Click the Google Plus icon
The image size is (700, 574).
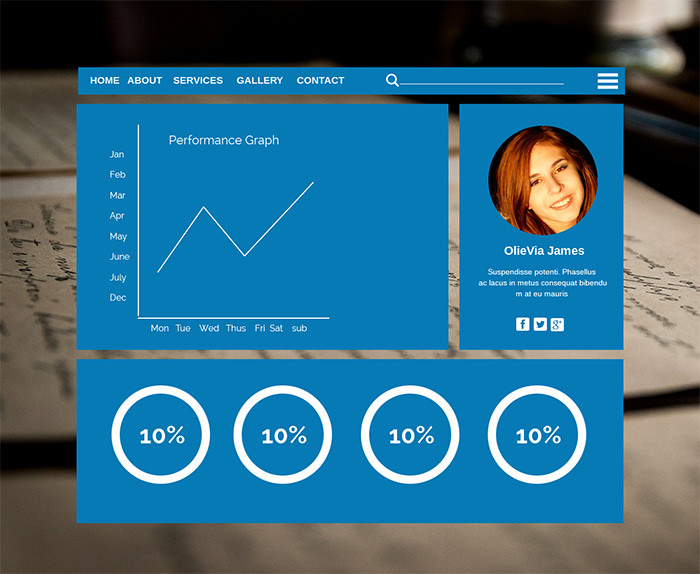click(557, 324)
